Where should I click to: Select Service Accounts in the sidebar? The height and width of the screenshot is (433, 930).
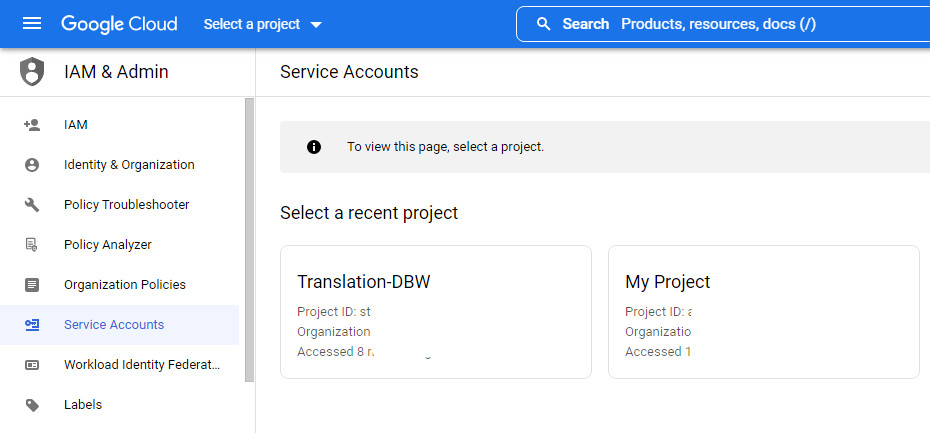[119, 324]
